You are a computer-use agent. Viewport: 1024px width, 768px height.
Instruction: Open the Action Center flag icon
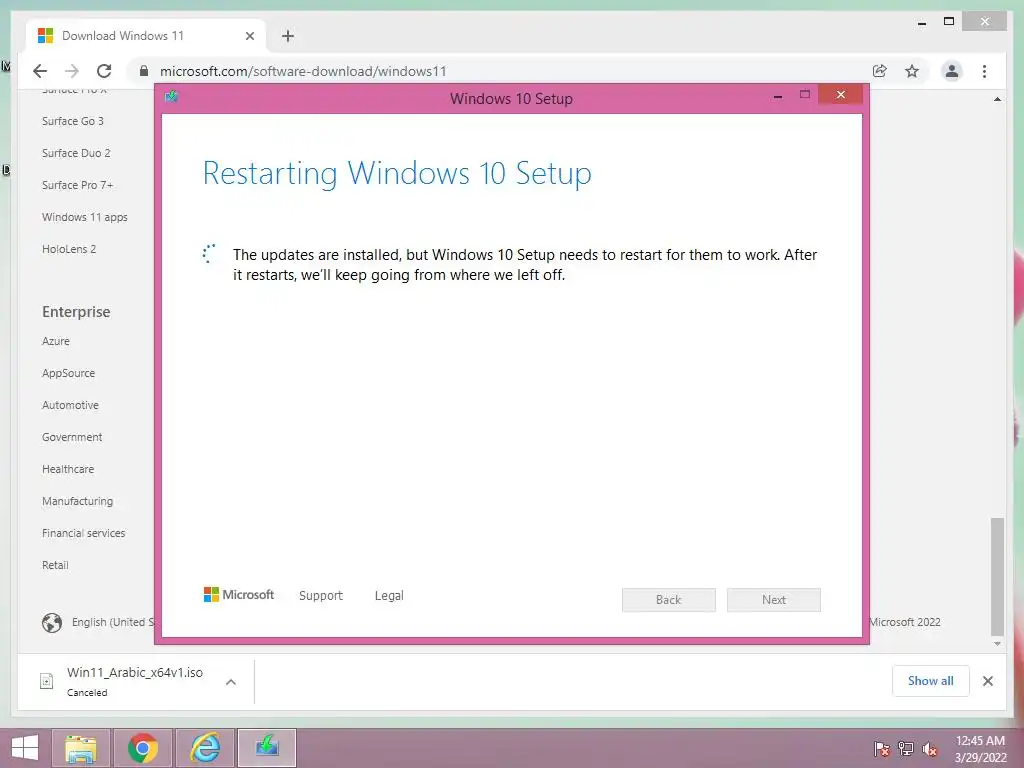(x=882, y=748)
